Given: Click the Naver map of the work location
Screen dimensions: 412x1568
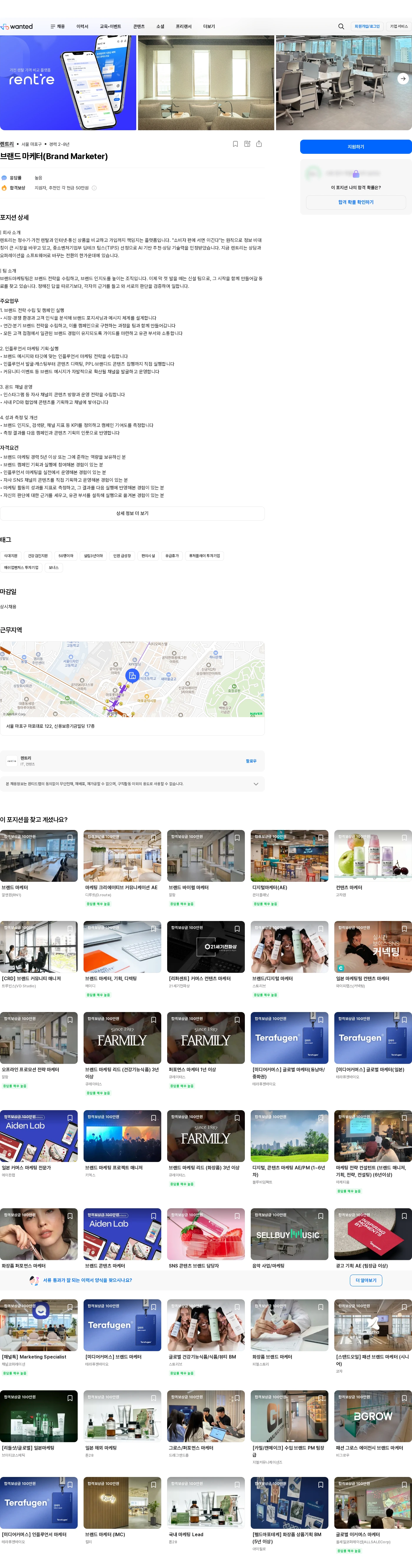Looking at the screenshot, I should tap(132, 679).
